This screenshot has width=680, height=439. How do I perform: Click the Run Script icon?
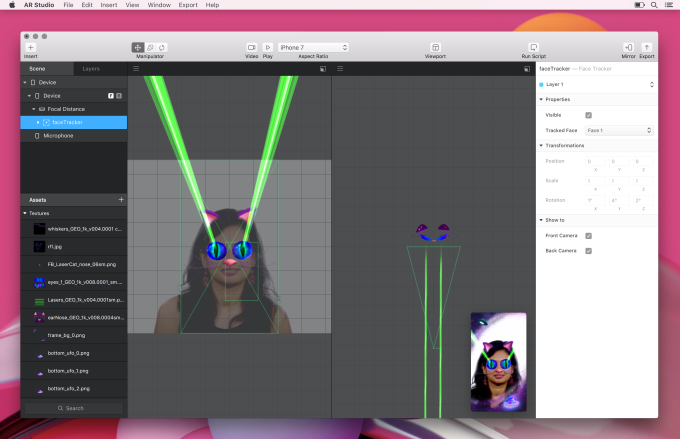click(533, 47)
